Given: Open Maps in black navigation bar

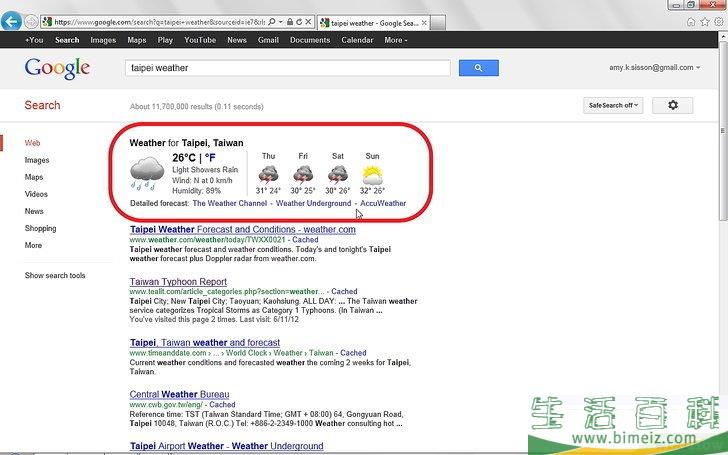Looking at the screenshot, I should [x=136, y=40].
